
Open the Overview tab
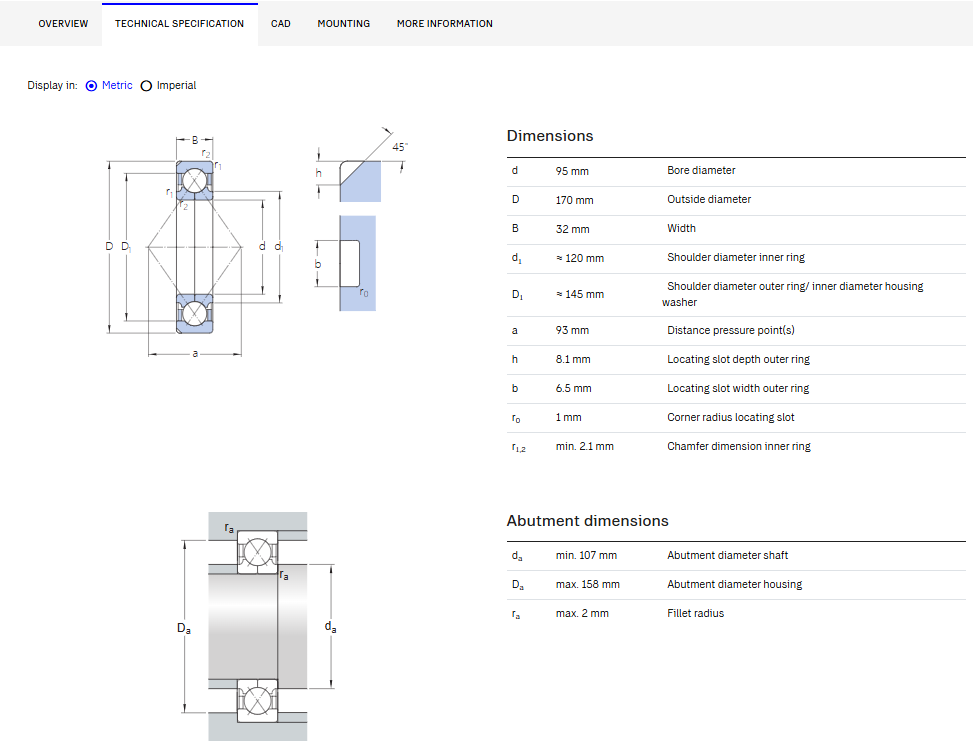coord(63,24)
